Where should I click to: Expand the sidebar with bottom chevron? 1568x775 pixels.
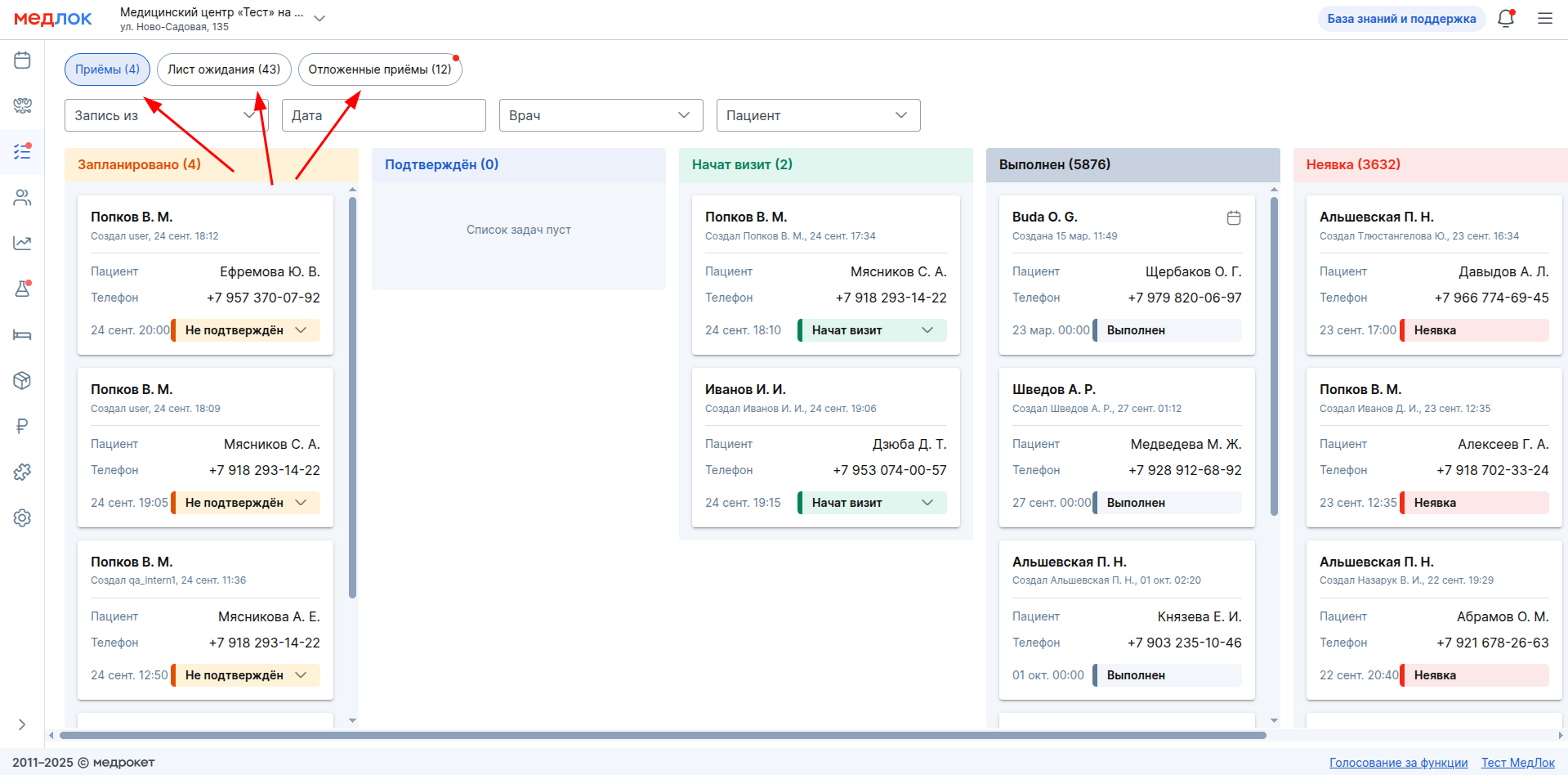(22, 724)
